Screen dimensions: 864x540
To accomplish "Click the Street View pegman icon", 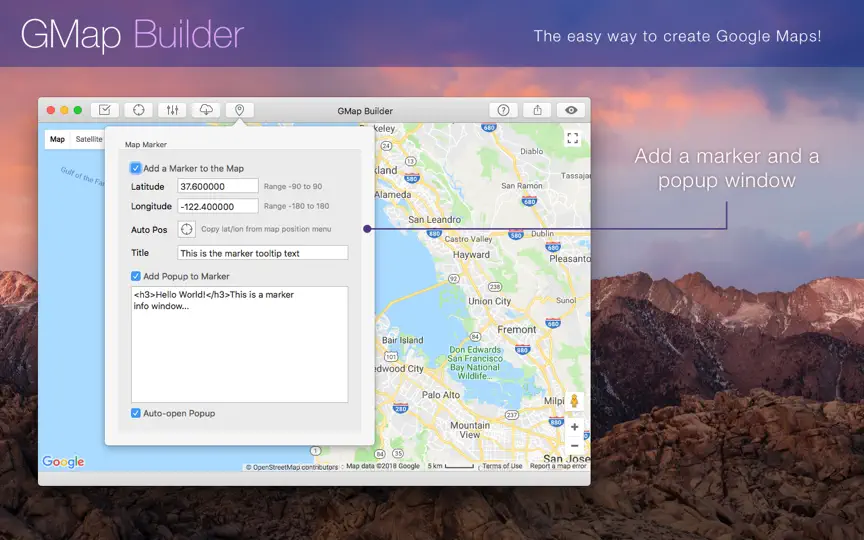I will 574,401.
